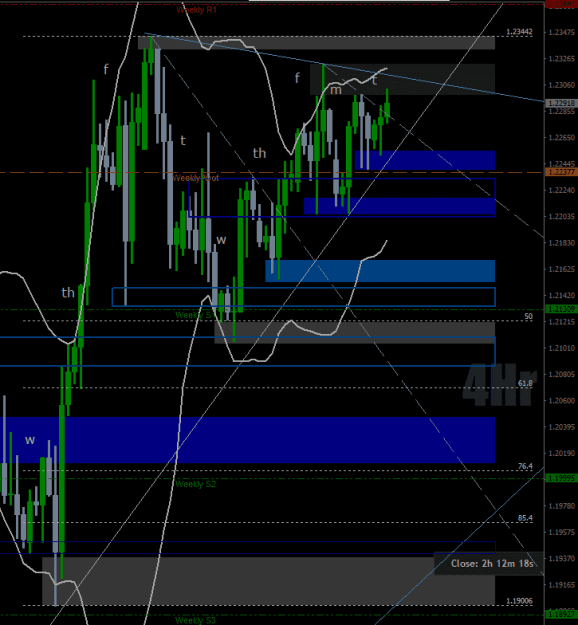Click the 1.22240 price axis value
Viewport: 578px width, 625px height.
[x=561, y=190]
